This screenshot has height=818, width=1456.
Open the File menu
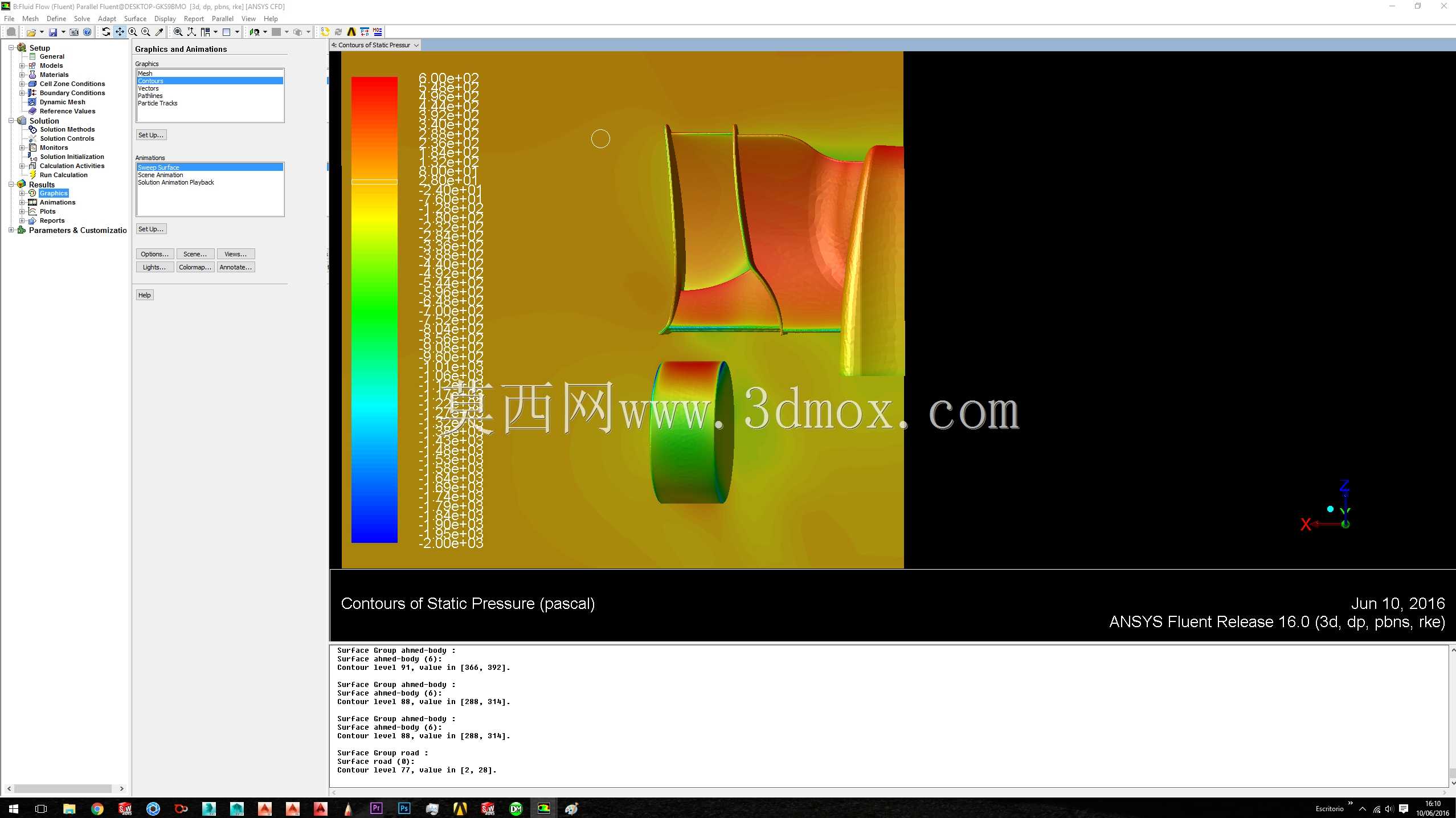tap(9, 19)
